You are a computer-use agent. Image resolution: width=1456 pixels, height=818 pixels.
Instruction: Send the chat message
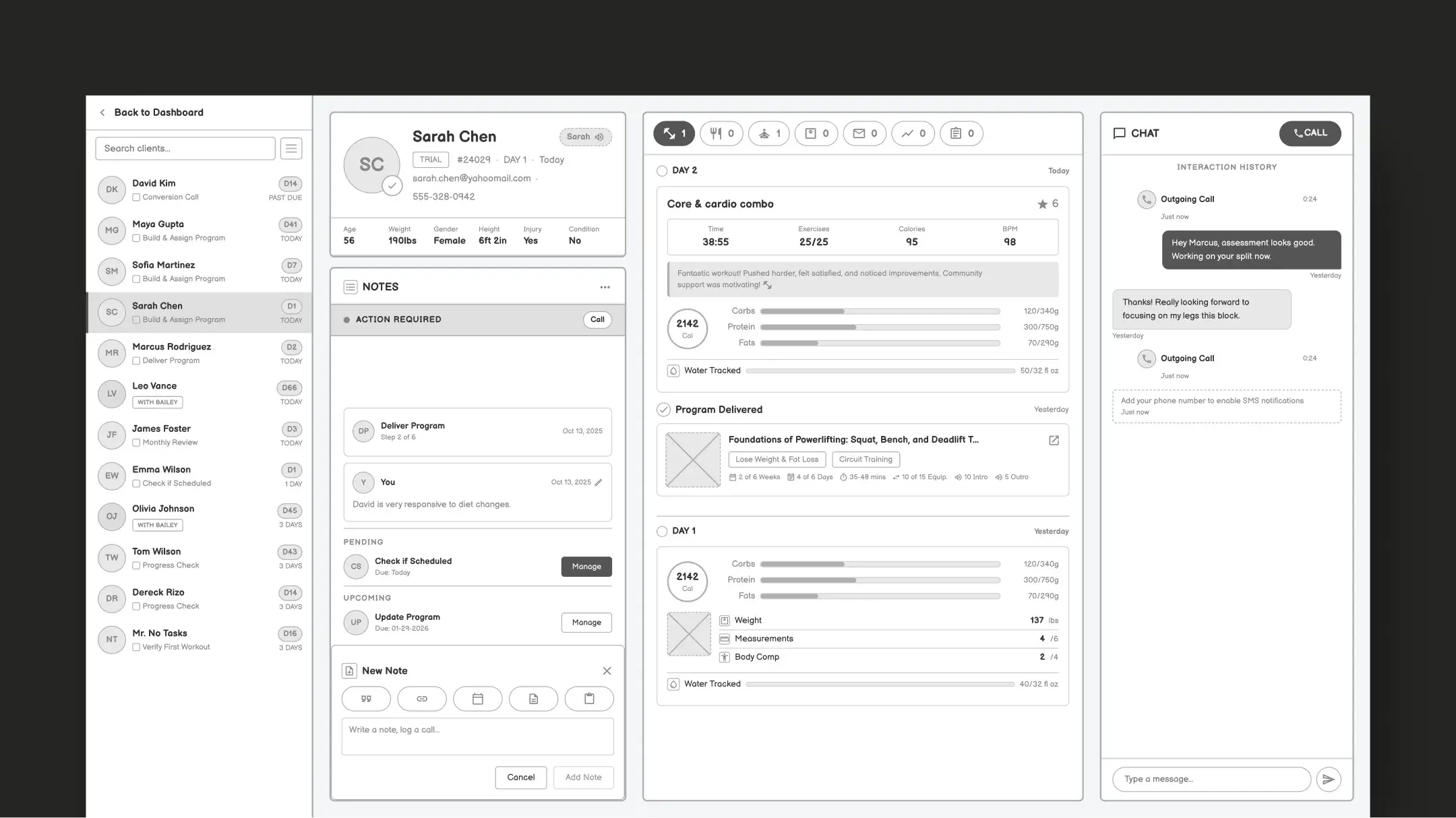pyautogui.click(x=1329, y=779)
